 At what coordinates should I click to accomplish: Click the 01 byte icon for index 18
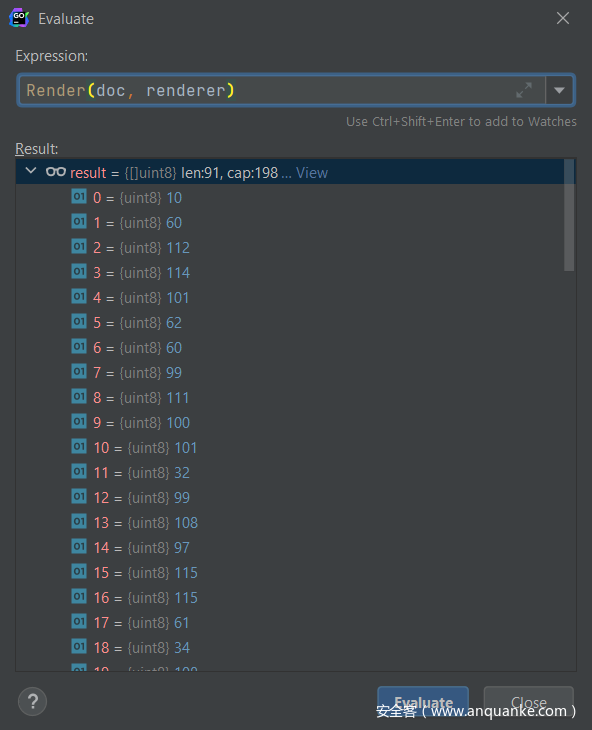pos(79,647)
